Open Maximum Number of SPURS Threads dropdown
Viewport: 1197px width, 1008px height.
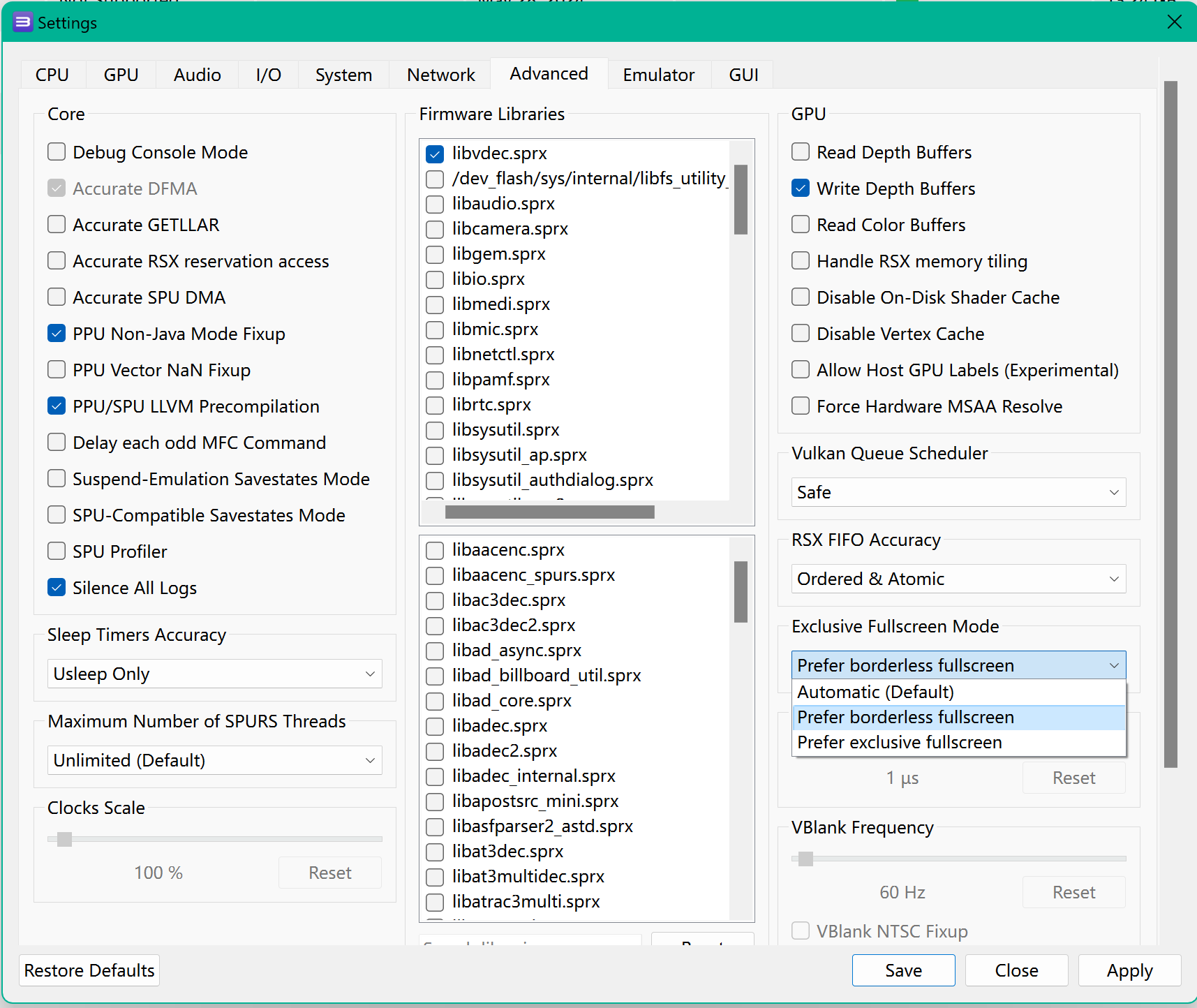[215, 760]
